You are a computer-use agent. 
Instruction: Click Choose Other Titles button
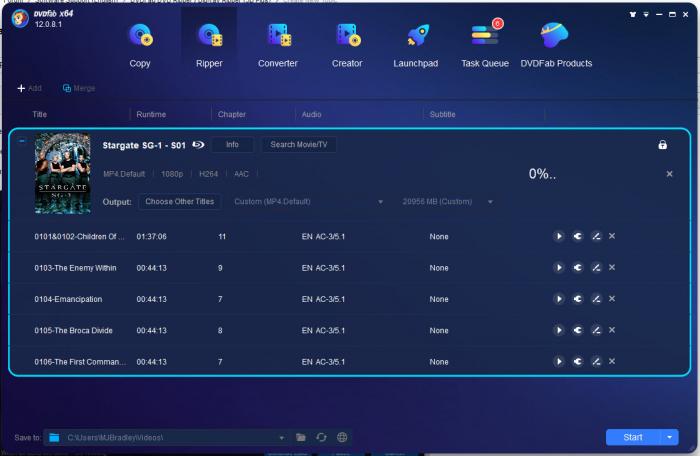[180, 201]
